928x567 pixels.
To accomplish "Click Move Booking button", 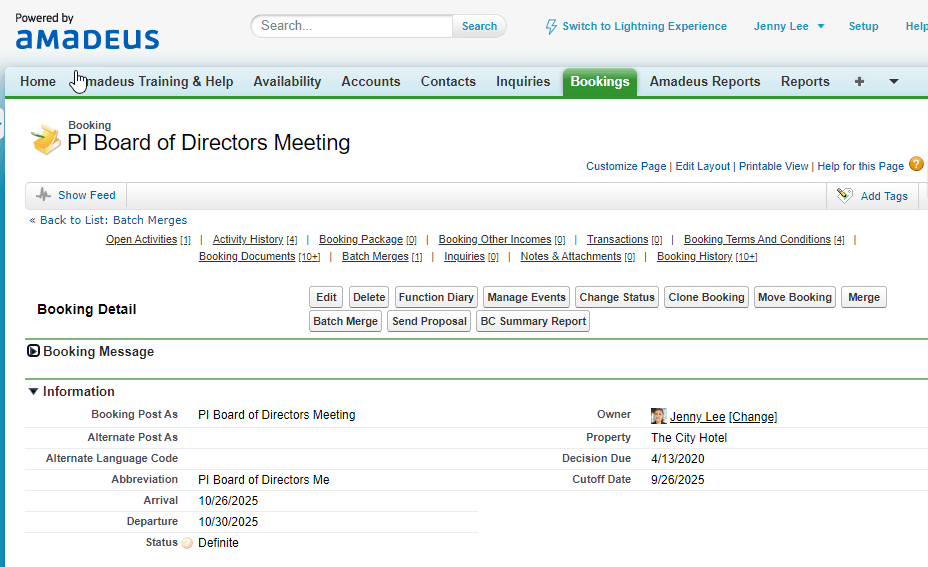I will click(x=795, y=297).
